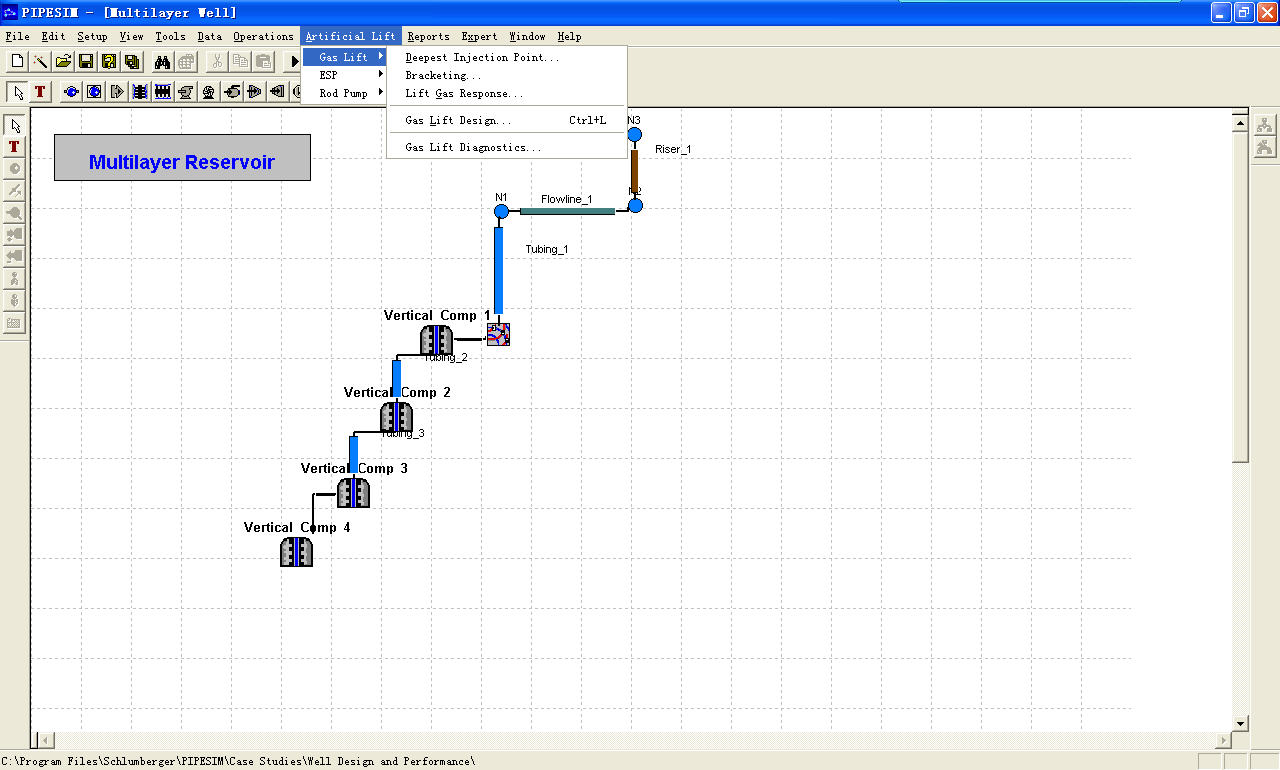Open the Window menu
Image resolution: width=1280 pixels, height=770 pixels.
pos(528,36)
